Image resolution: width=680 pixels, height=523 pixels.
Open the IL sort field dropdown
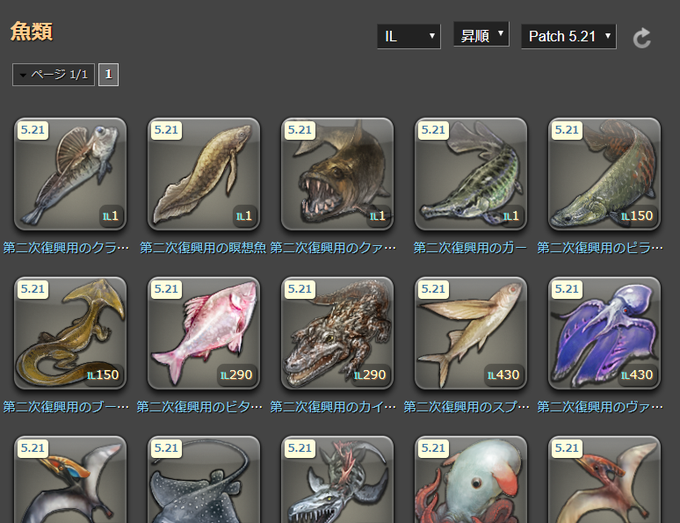coord(409,36)
